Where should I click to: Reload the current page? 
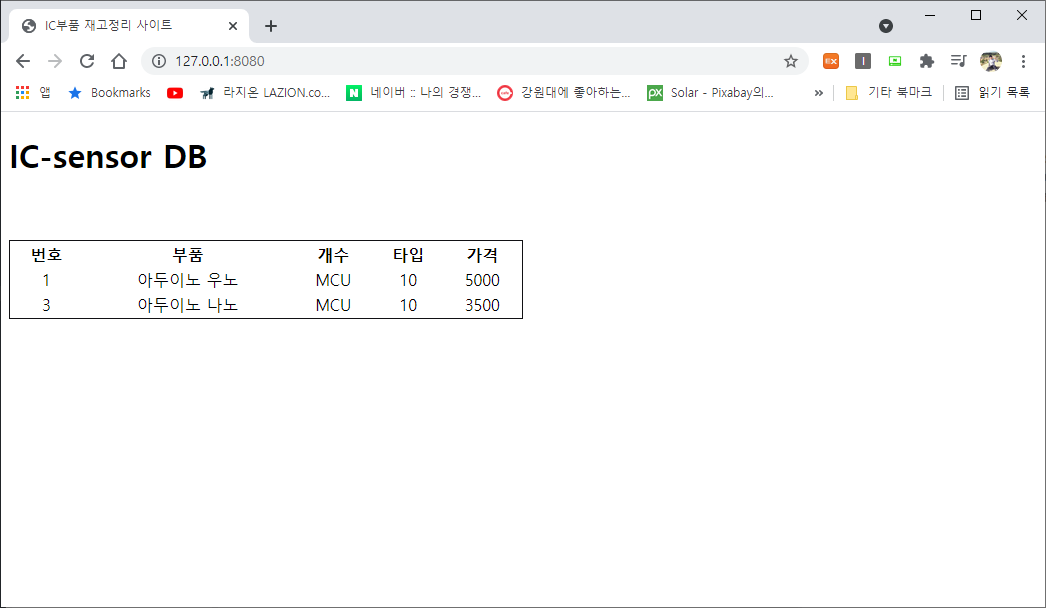point(87,61)
